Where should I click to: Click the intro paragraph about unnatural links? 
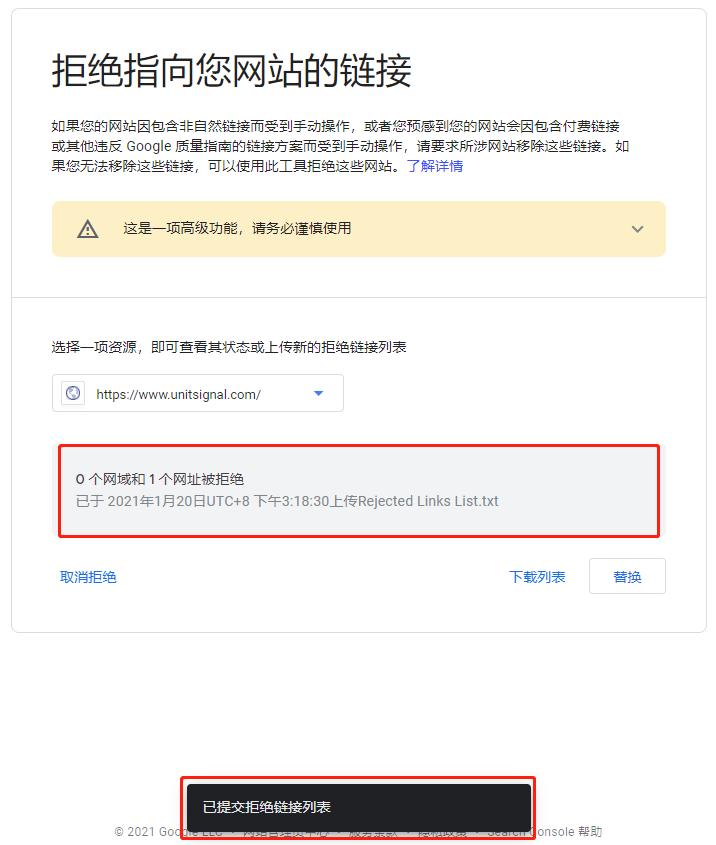pyautogui.click(x=340, y=146)
